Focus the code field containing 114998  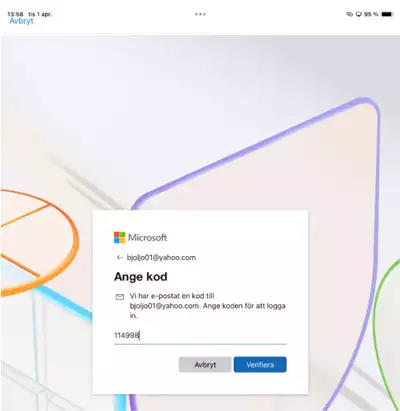pos(200,336)
